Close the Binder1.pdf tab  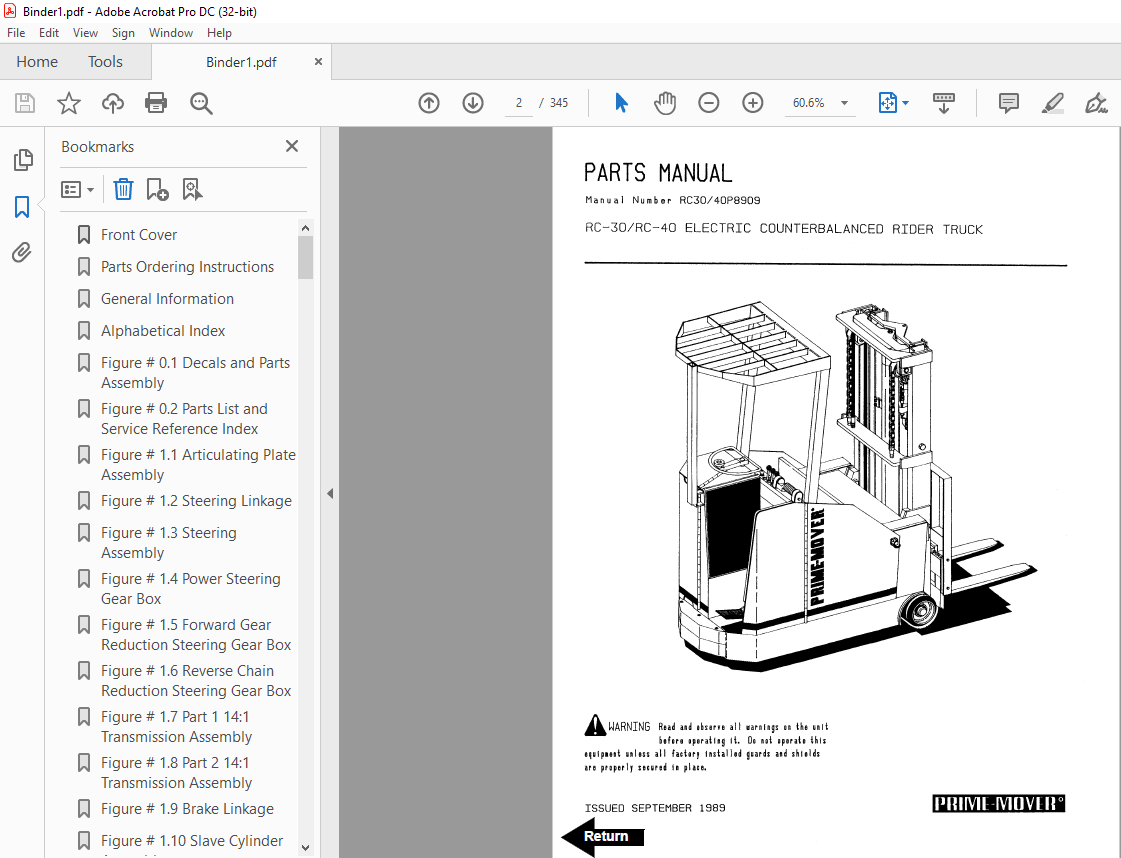click(x=318, y=61)
